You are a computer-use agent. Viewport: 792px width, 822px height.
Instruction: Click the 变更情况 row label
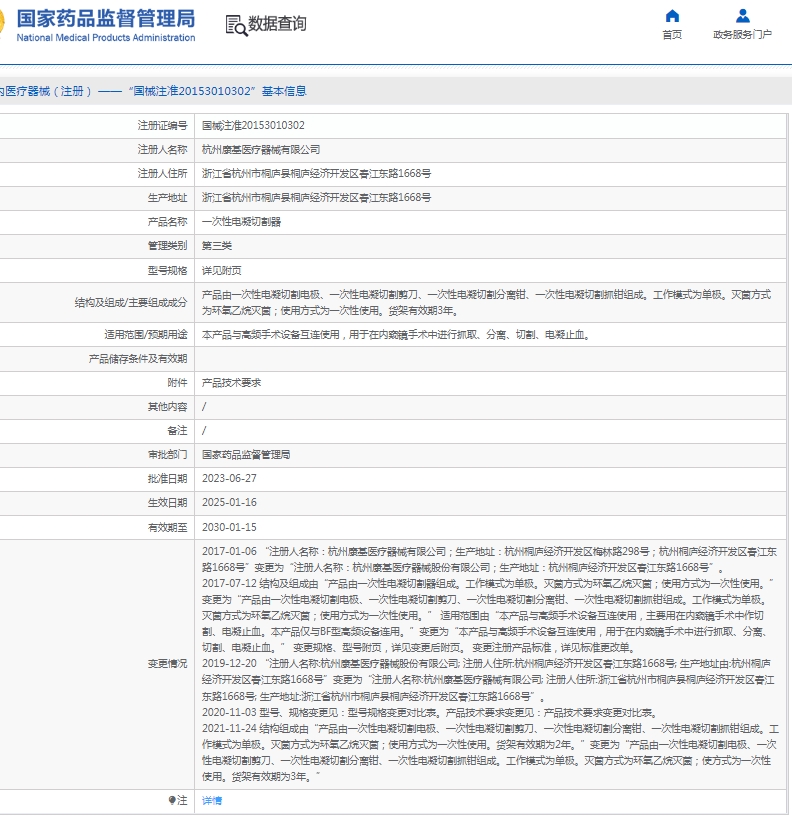click(x=167, y=664)
